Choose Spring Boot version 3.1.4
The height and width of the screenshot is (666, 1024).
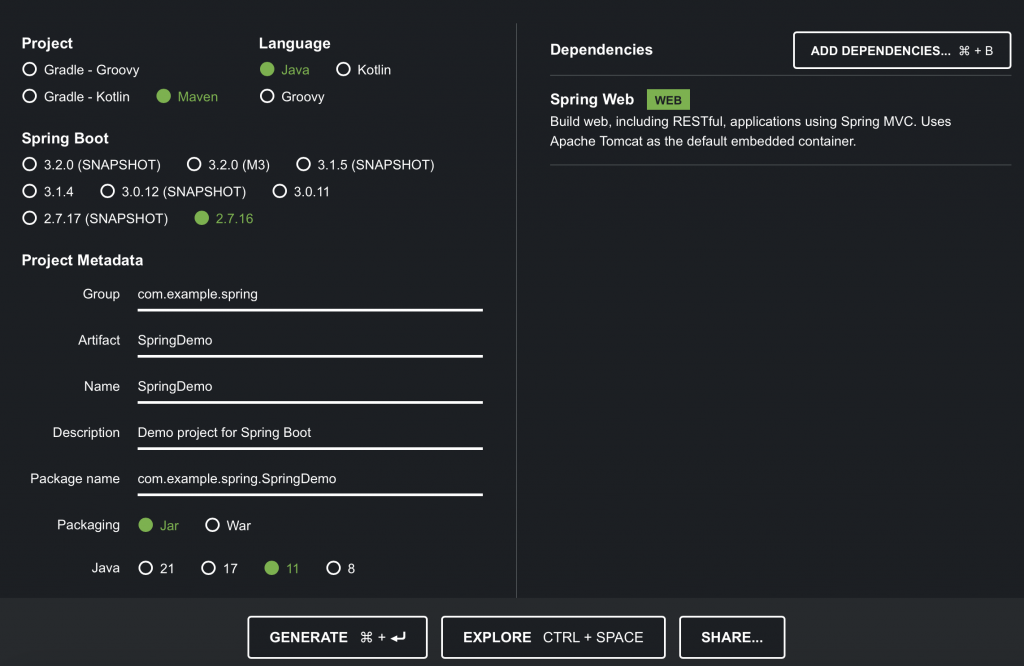[x=47, y=191]
